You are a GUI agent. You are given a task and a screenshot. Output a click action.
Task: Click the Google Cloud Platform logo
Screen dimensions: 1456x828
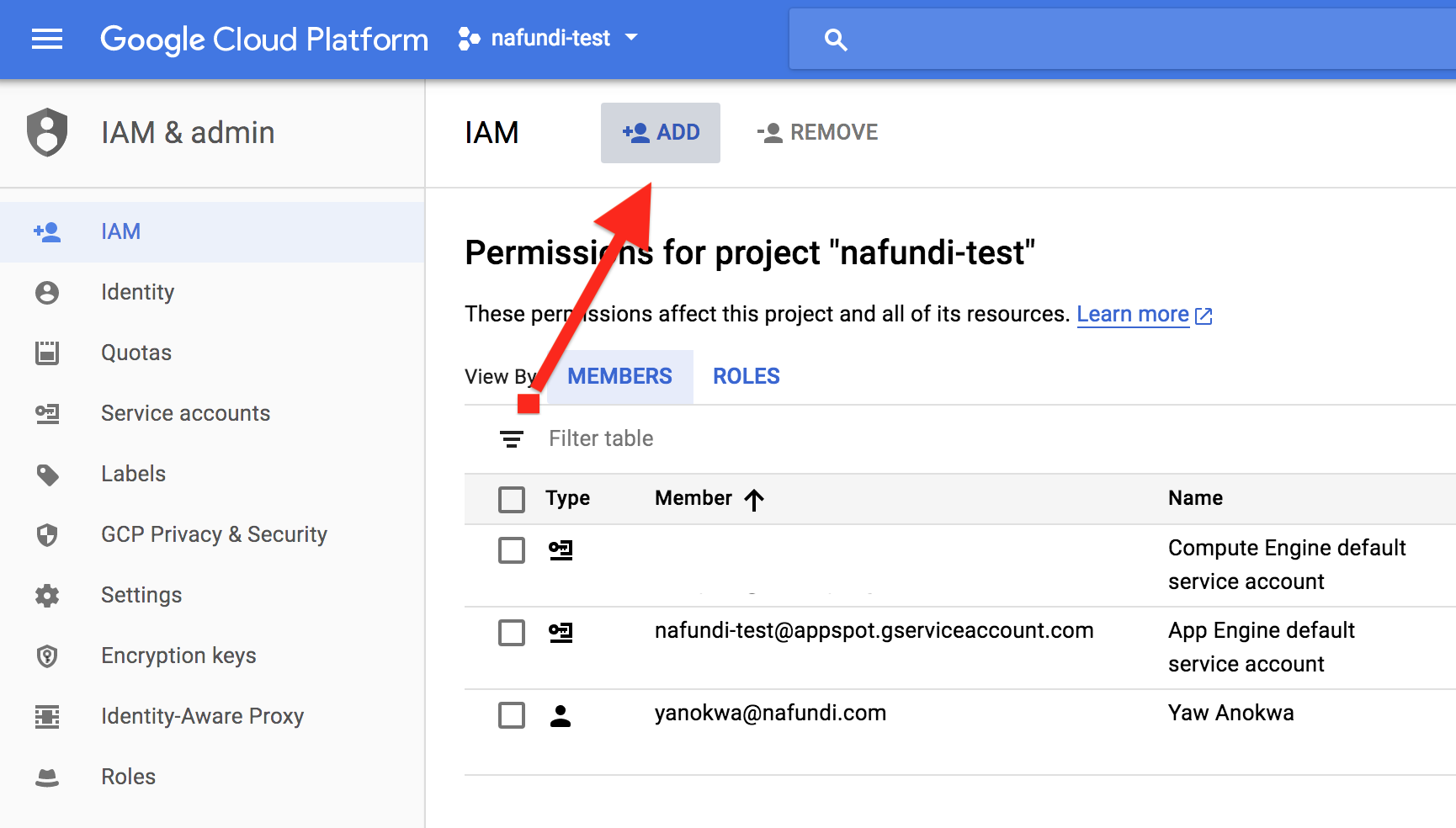point(264,40)
